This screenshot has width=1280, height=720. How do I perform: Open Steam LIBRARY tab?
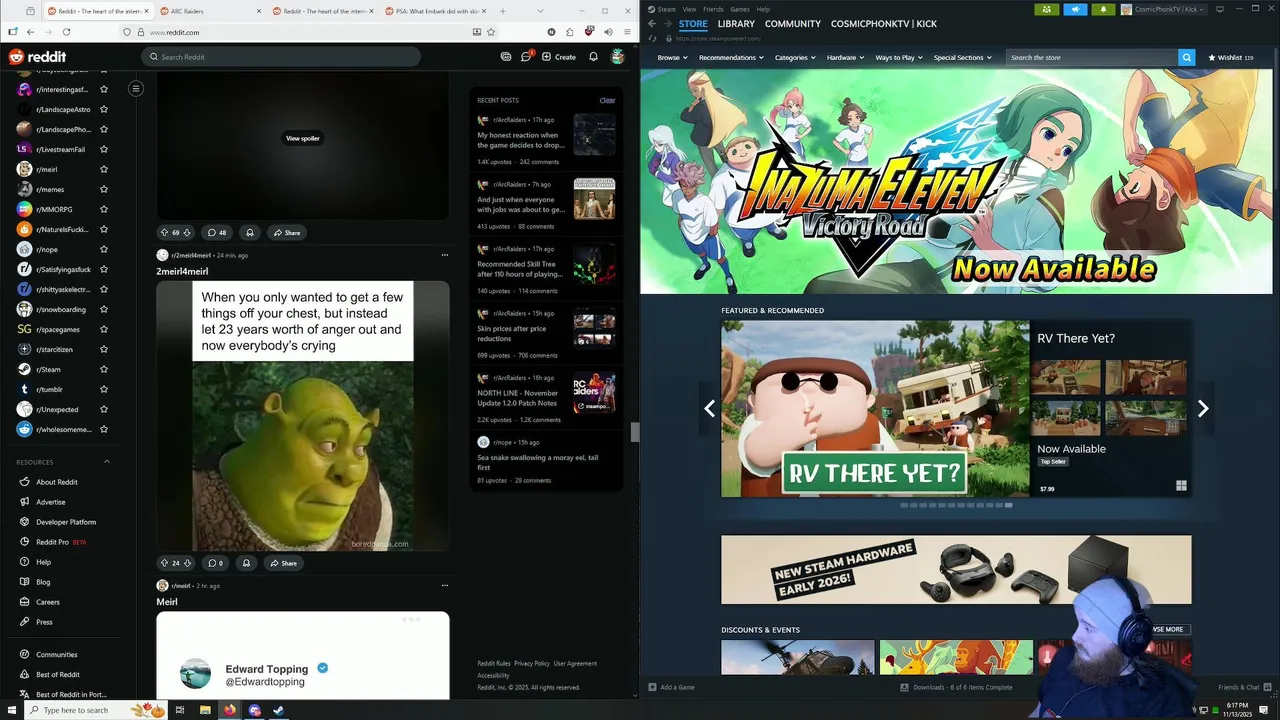pyautogui.click(x=736, y=23)
